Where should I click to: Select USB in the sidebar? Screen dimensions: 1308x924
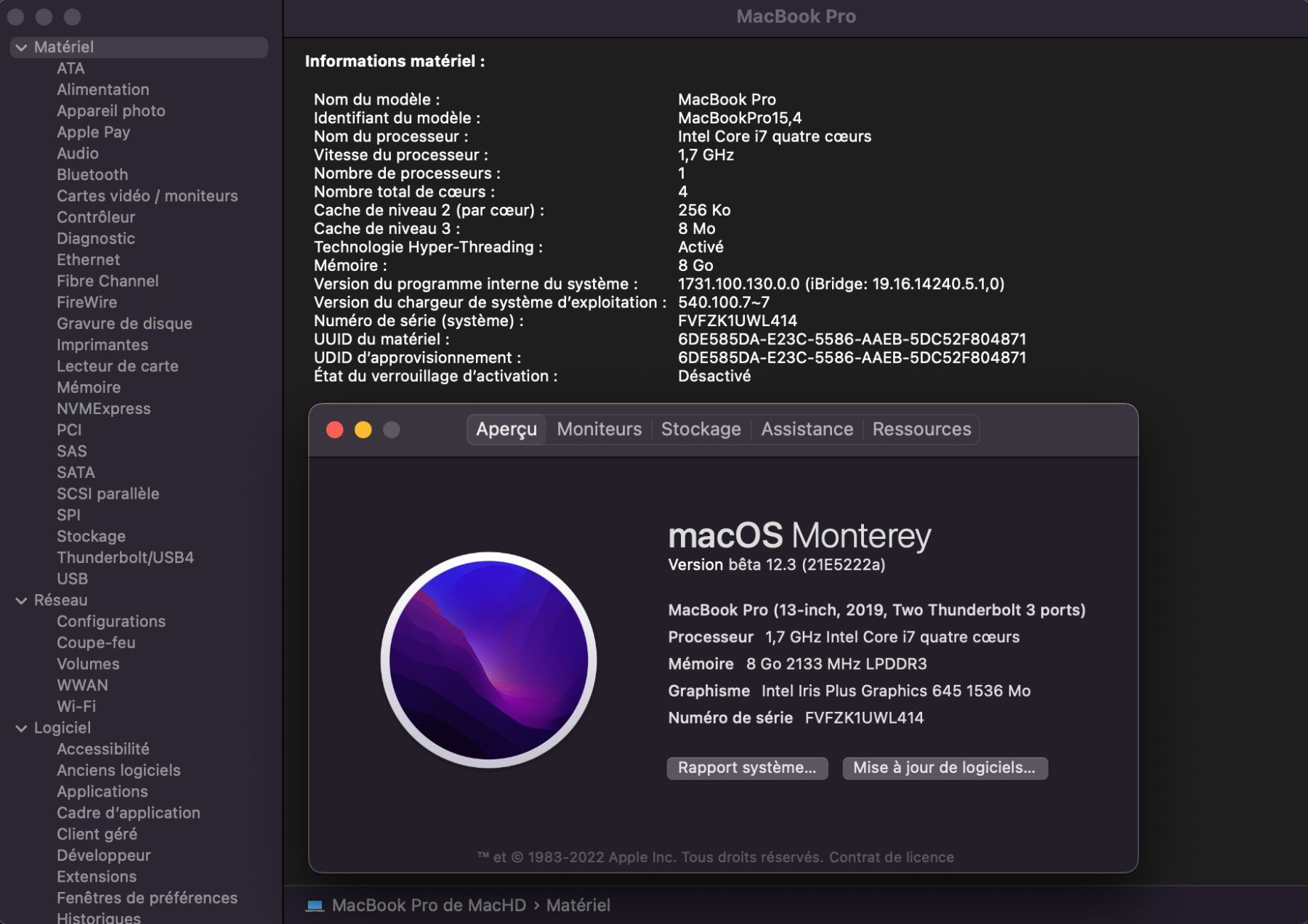(x=73, y=579)
